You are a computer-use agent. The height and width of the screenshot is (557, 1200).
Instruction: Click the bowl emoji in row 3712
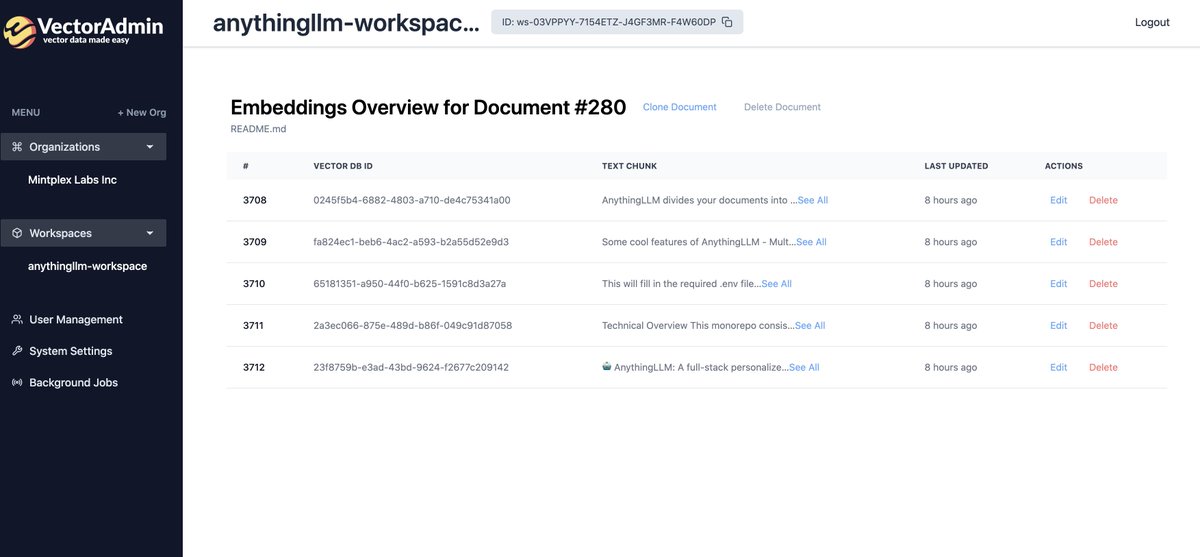(607, 367)
